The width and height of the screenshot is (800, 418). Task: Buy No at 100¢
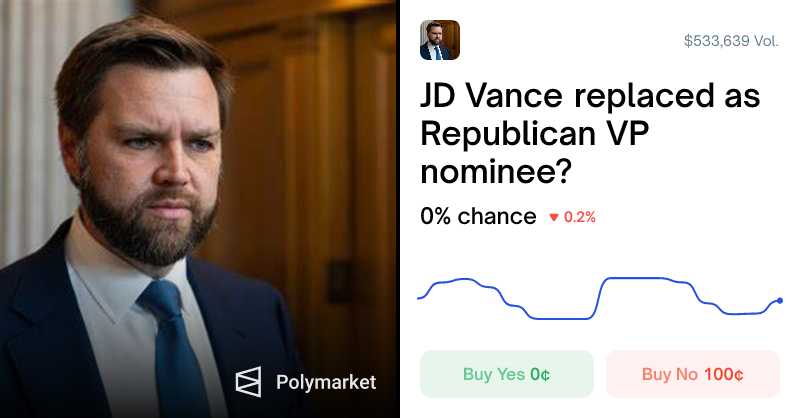tap(692, 374)
